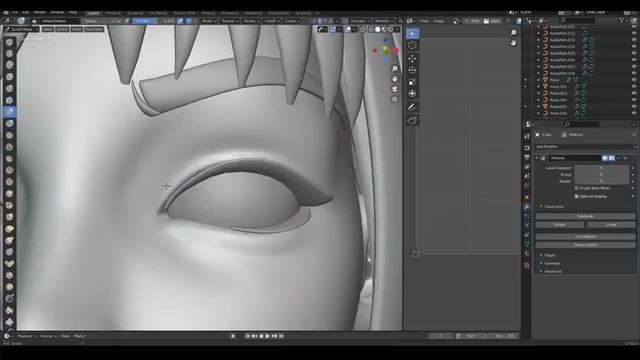Switch perspective/orthographic with the grid gizmo

tap(395, 99)
